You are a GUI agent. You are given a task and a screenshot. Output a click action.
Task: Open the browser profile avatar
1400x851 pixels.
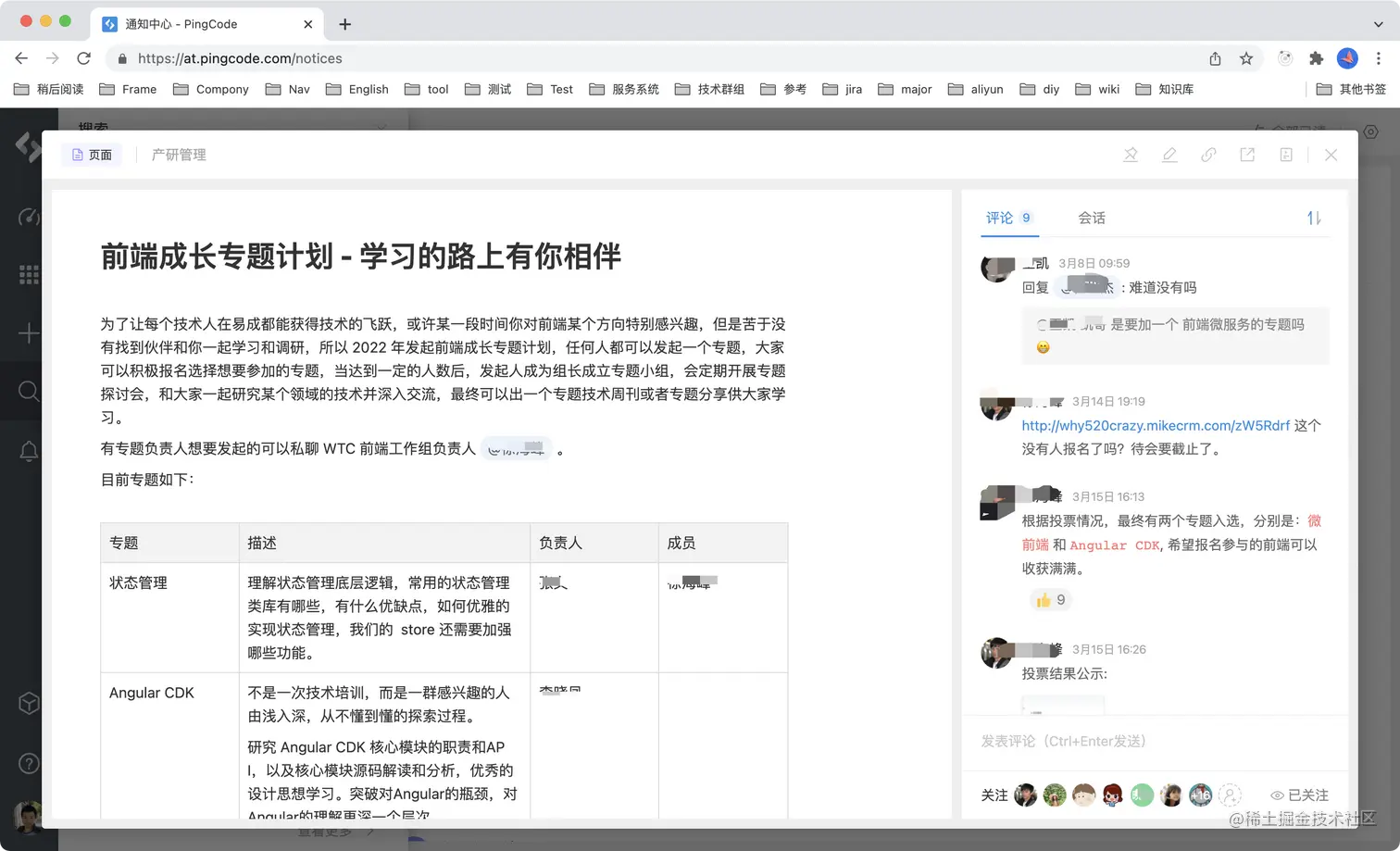tap(1347, 58)
